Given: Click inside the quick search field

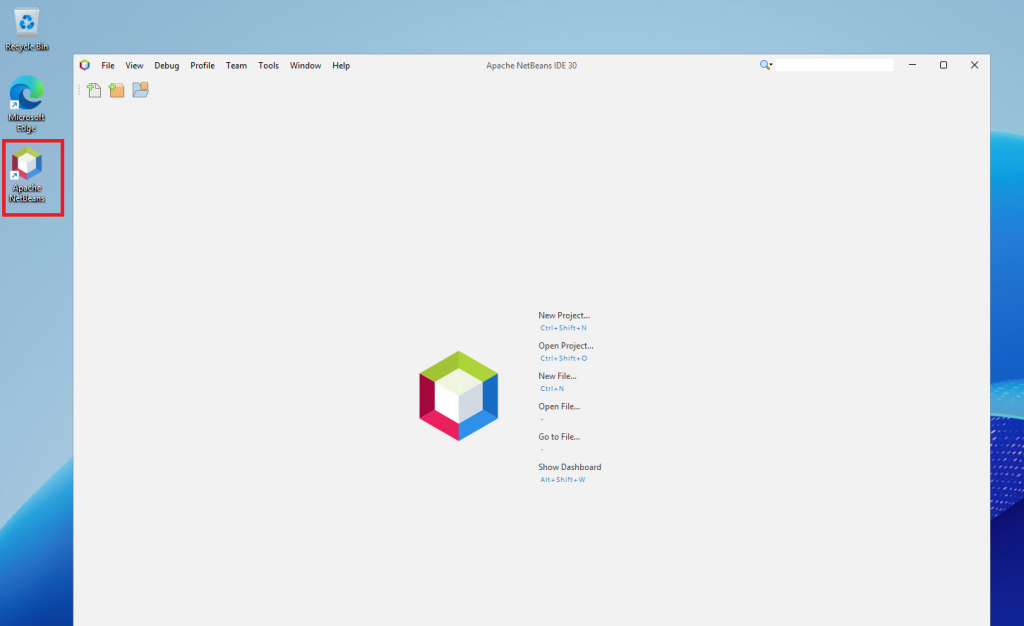Looking at the screenshot, I should (x=834, y=65).
